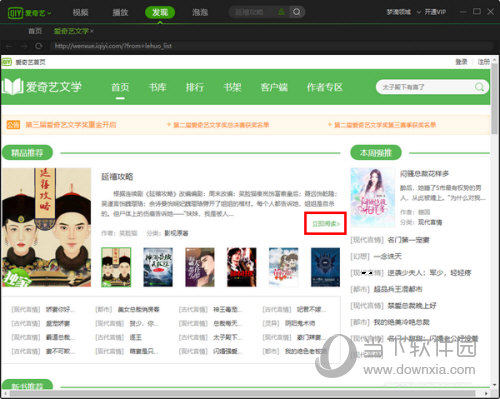Open the first announcement about 奖金开启
Screen dimensions: 500x399
pyautogui.click(x=71, y=125)
